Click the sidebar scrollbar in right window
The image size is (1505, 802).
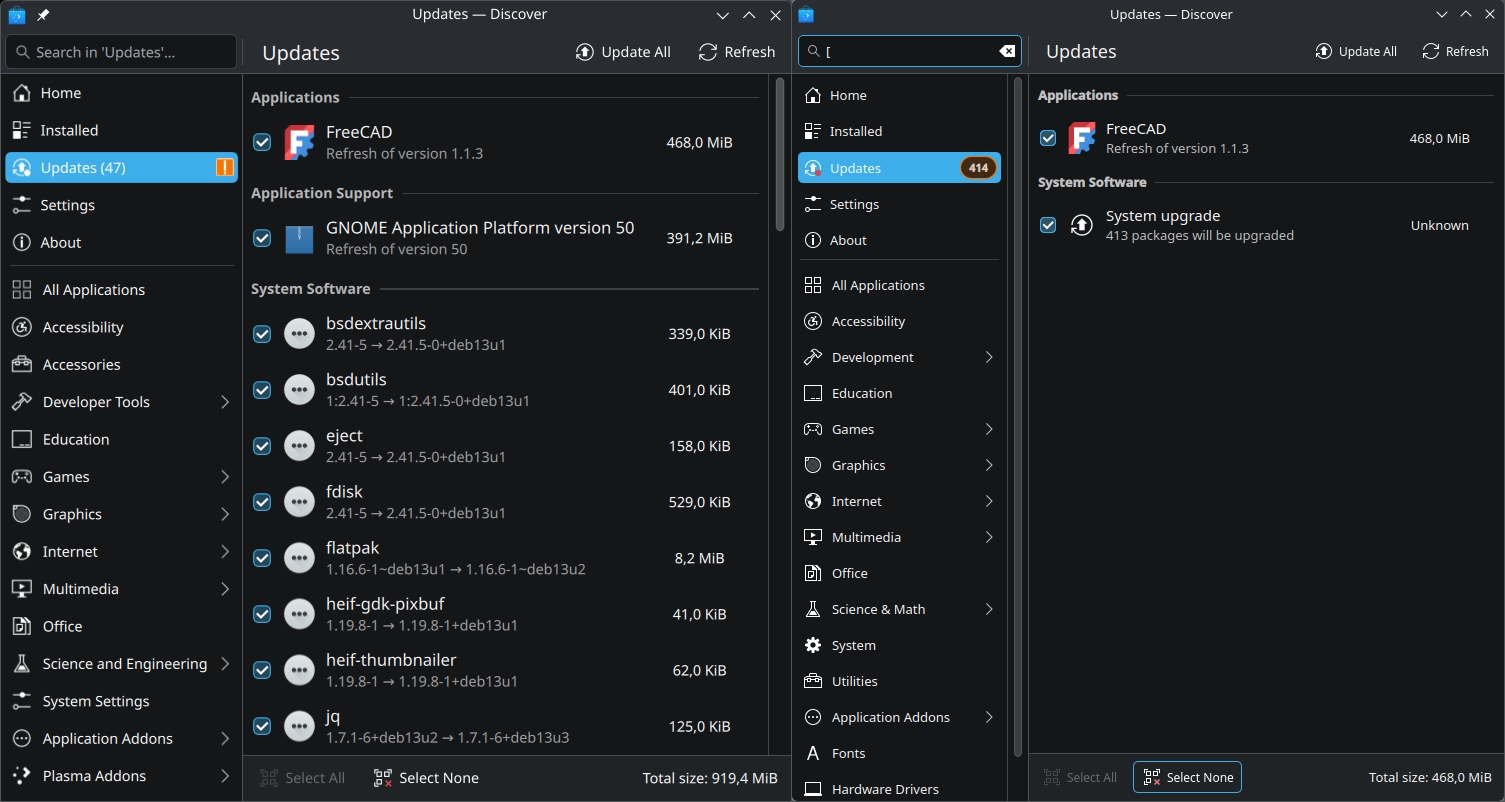tap(1019, 417)
